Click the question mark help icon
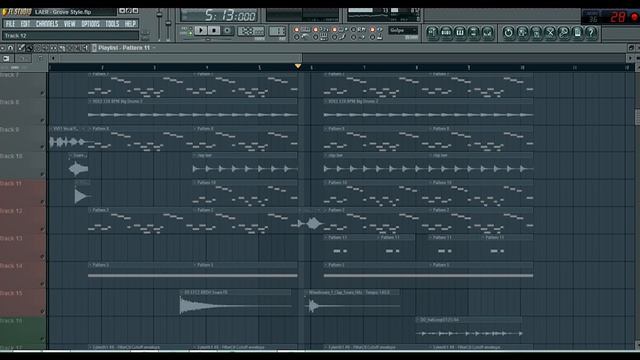 tap(591, 32)
